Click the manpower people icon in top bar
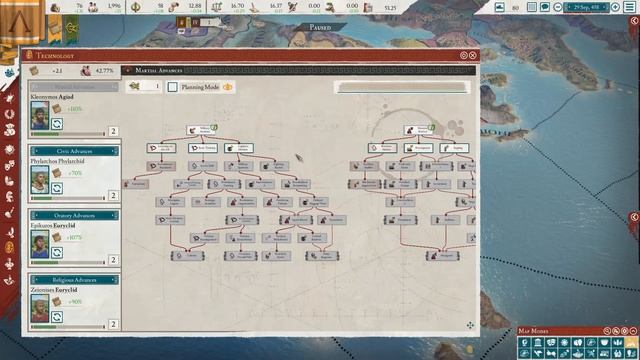The image size is (640, 360). pyautogui.click(x=93, y=7)
